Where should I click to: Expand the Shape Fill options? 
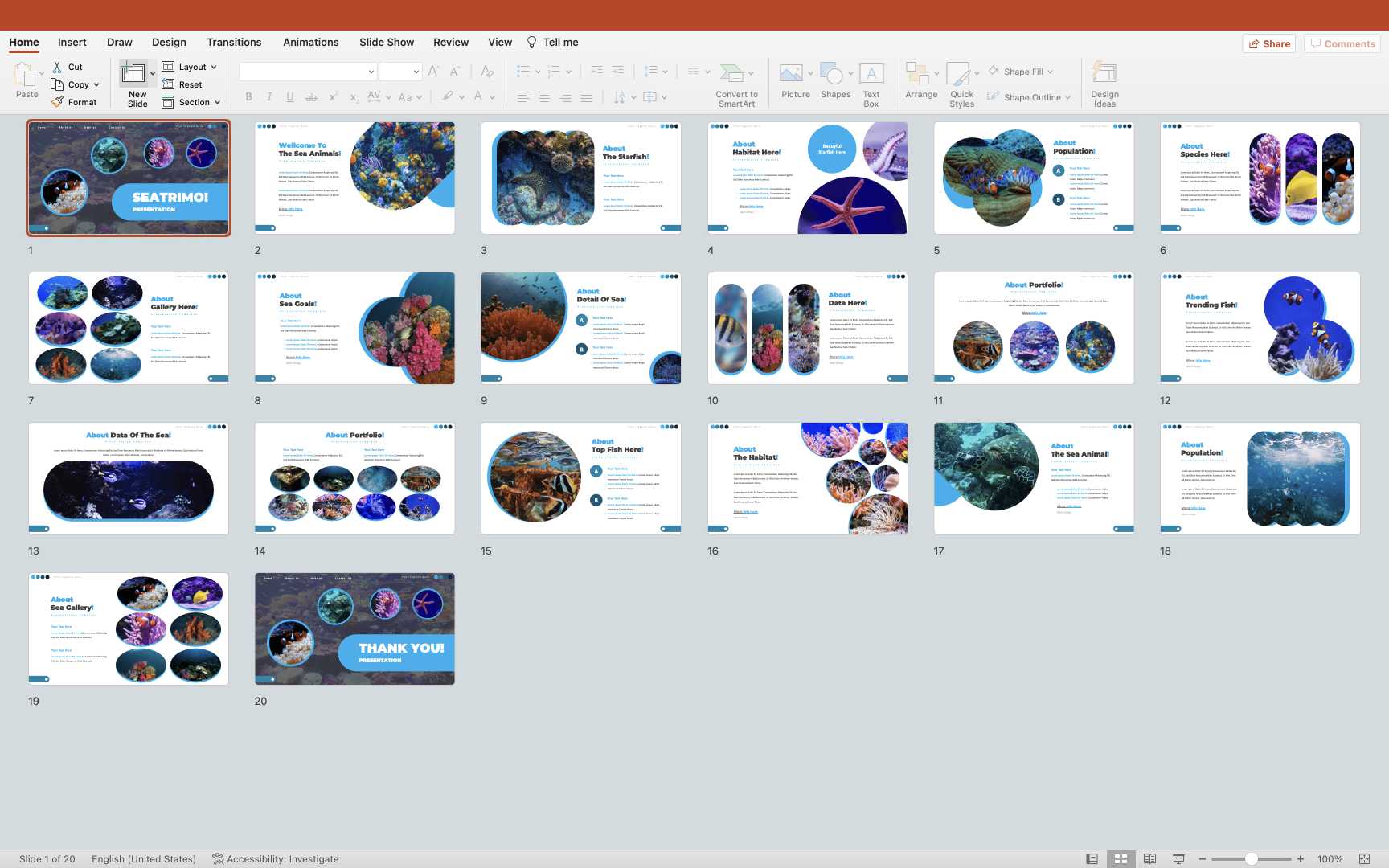pyautogui.click(x=1050, y=72)
